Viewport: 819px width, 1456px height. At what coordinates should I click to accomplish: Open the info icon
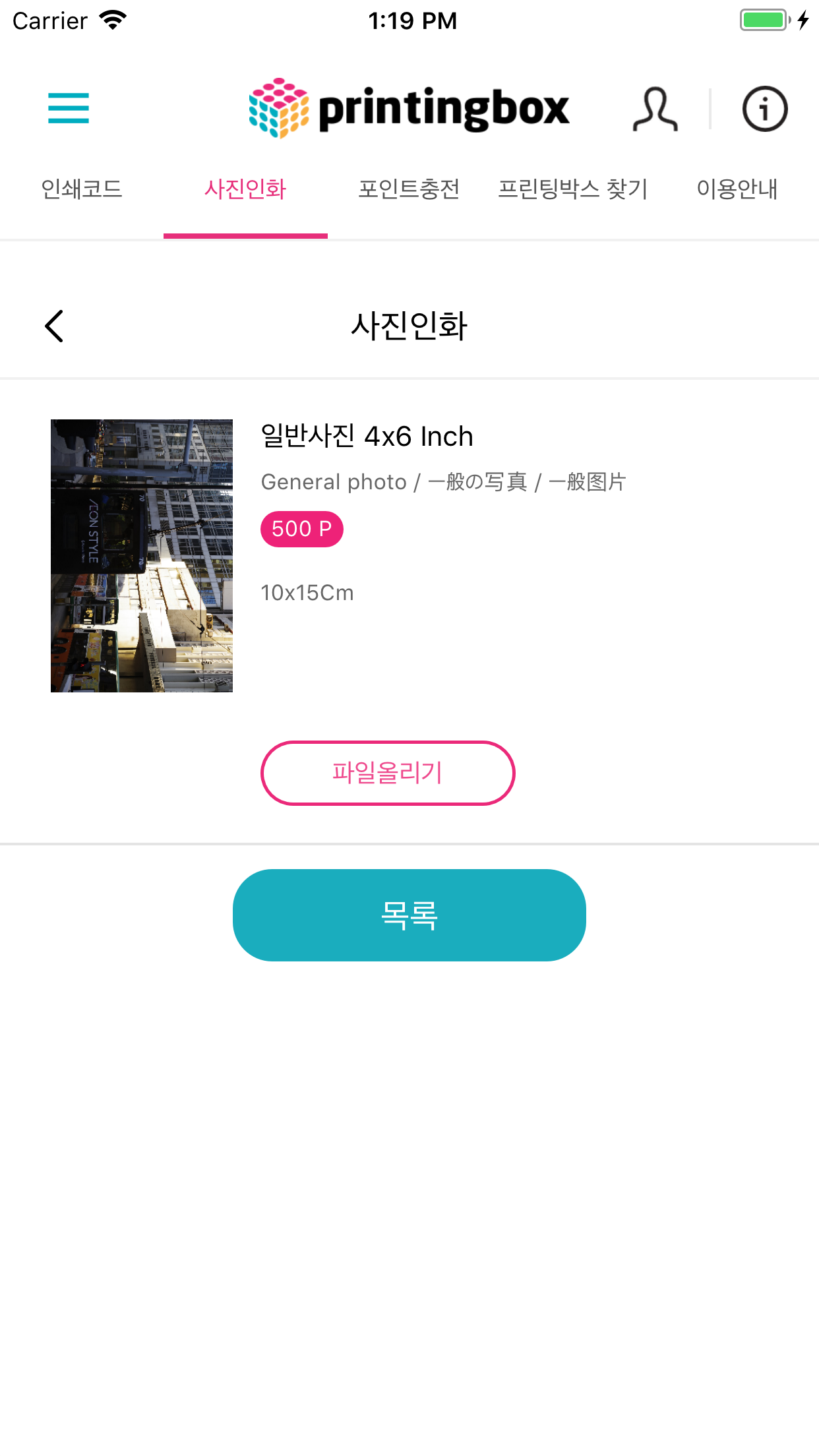pos(765,109)
